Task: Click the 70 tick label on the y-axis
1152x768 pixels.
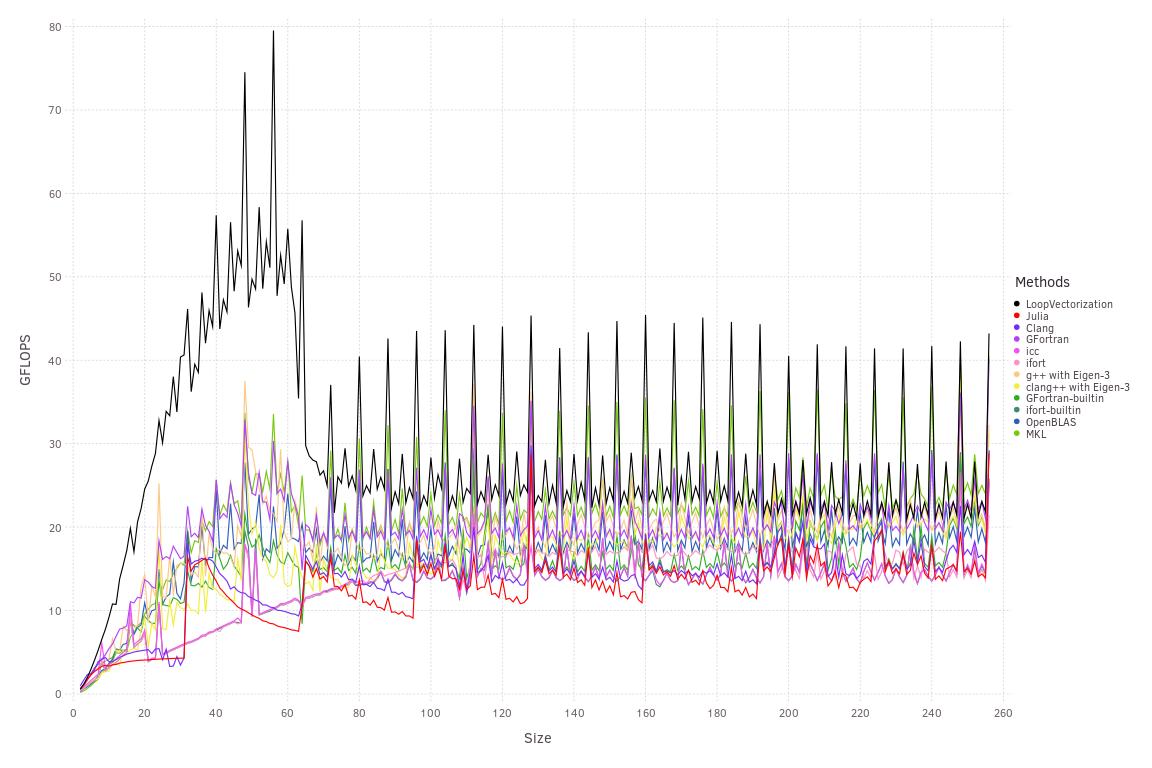Action: [x=56, y=110]
